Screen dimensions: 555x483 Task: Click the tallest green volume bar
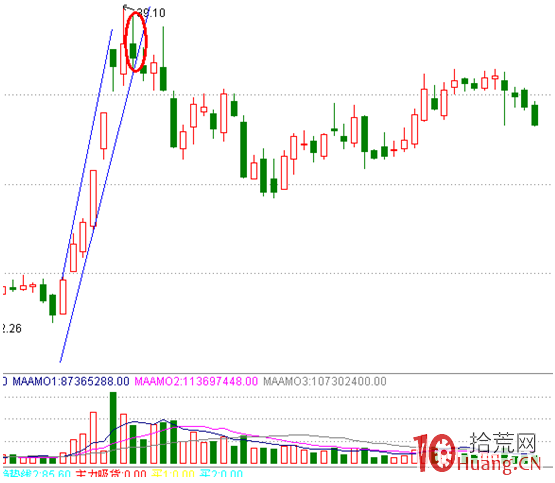pos(113,428)
